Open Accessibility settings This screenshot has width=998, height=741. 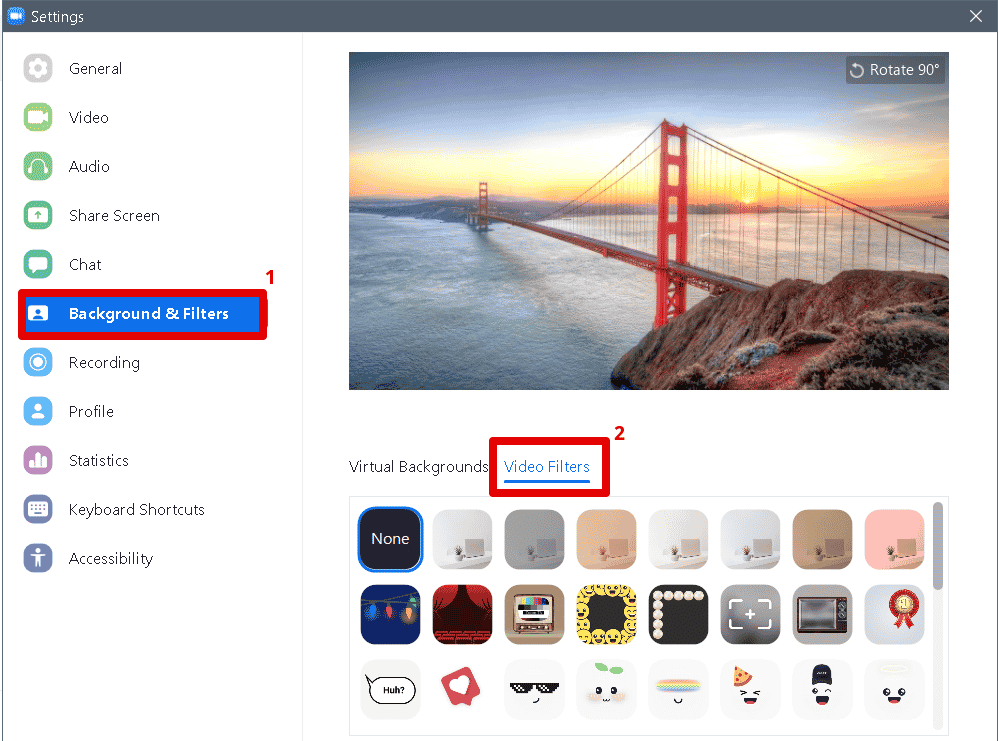pyautogui.click(x=111, y=559)
